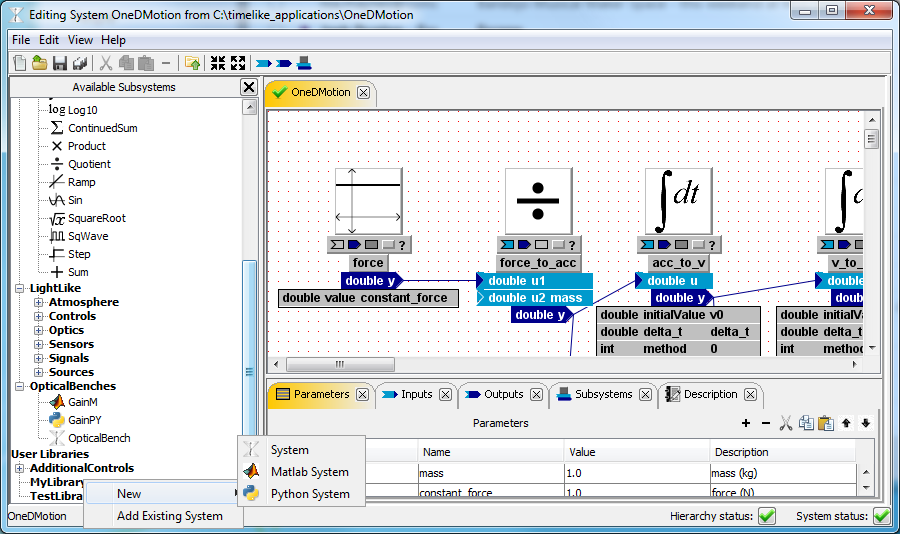Expand the Optics library folder

coord(38,330)
